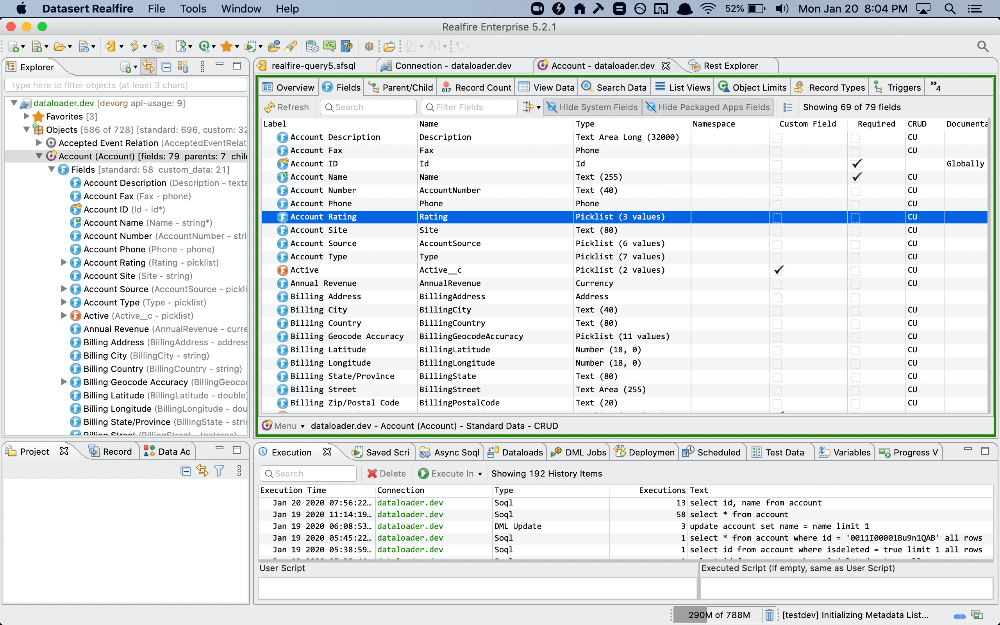Switch to the Record Count tab
Viewport: 1000px width, 625px height.
[476, 87]
